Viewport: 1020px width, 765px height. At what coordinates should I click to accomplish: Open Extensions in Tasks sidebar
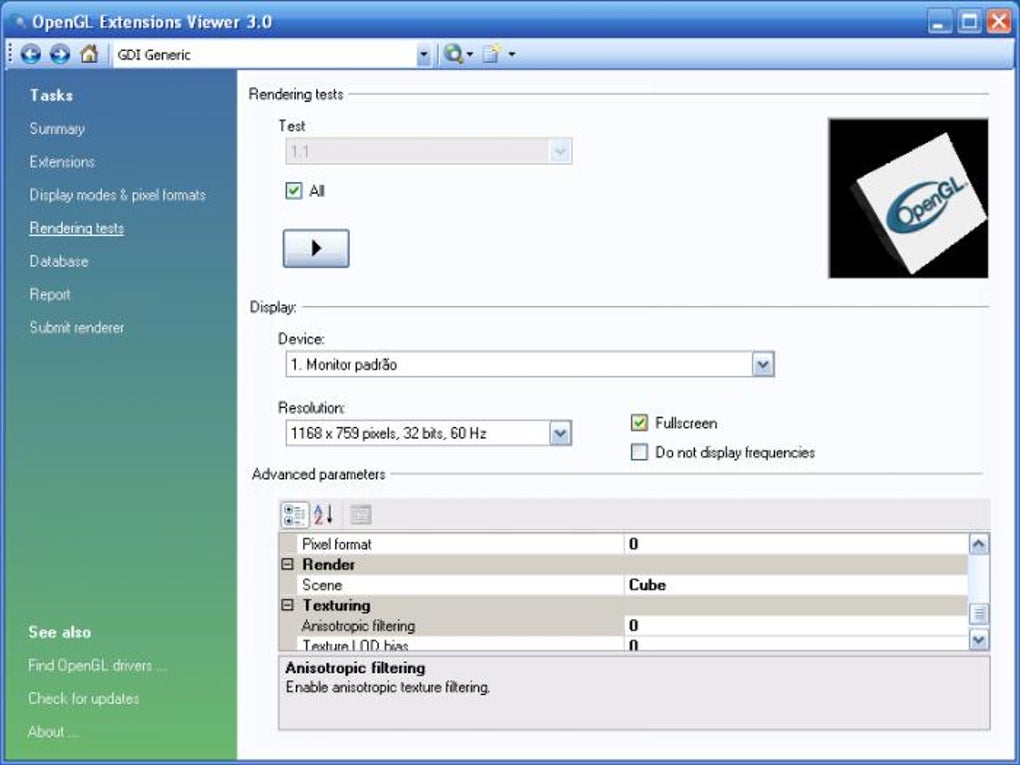[x=62, y=162]
